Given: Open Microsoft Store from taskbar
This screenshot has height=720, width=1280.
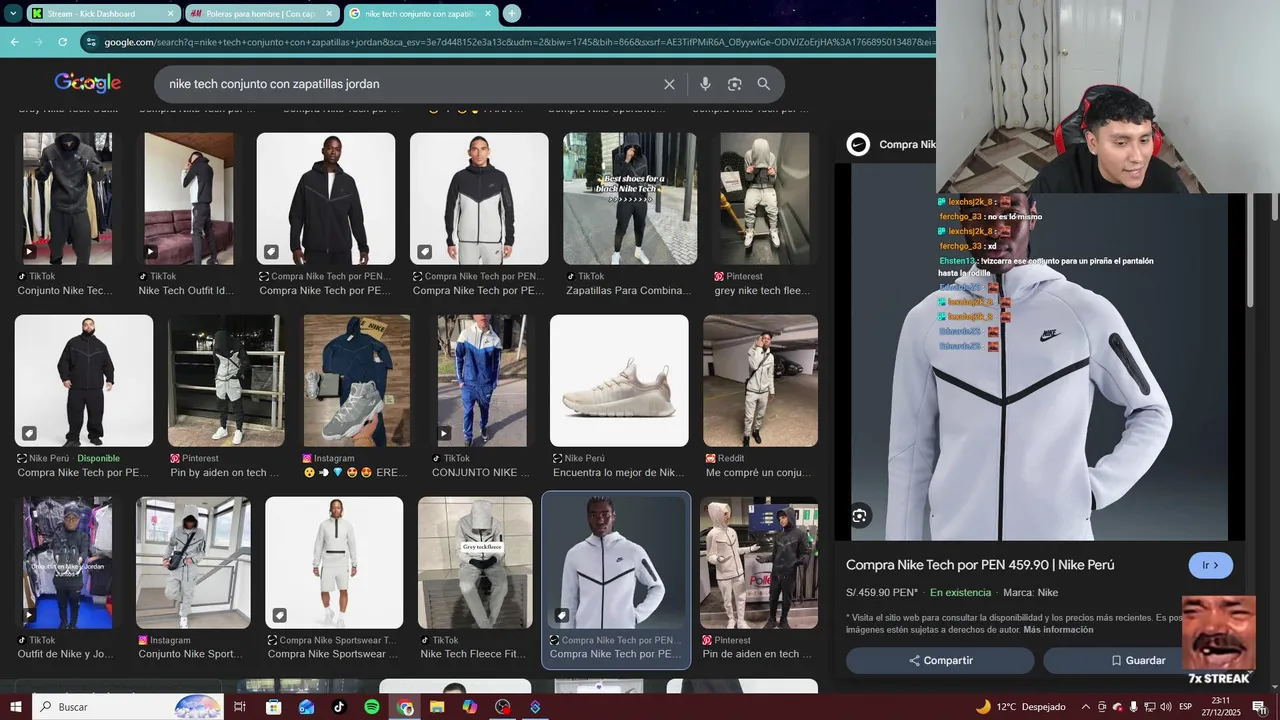Looking at the screenshot, I should coord(273,707).
